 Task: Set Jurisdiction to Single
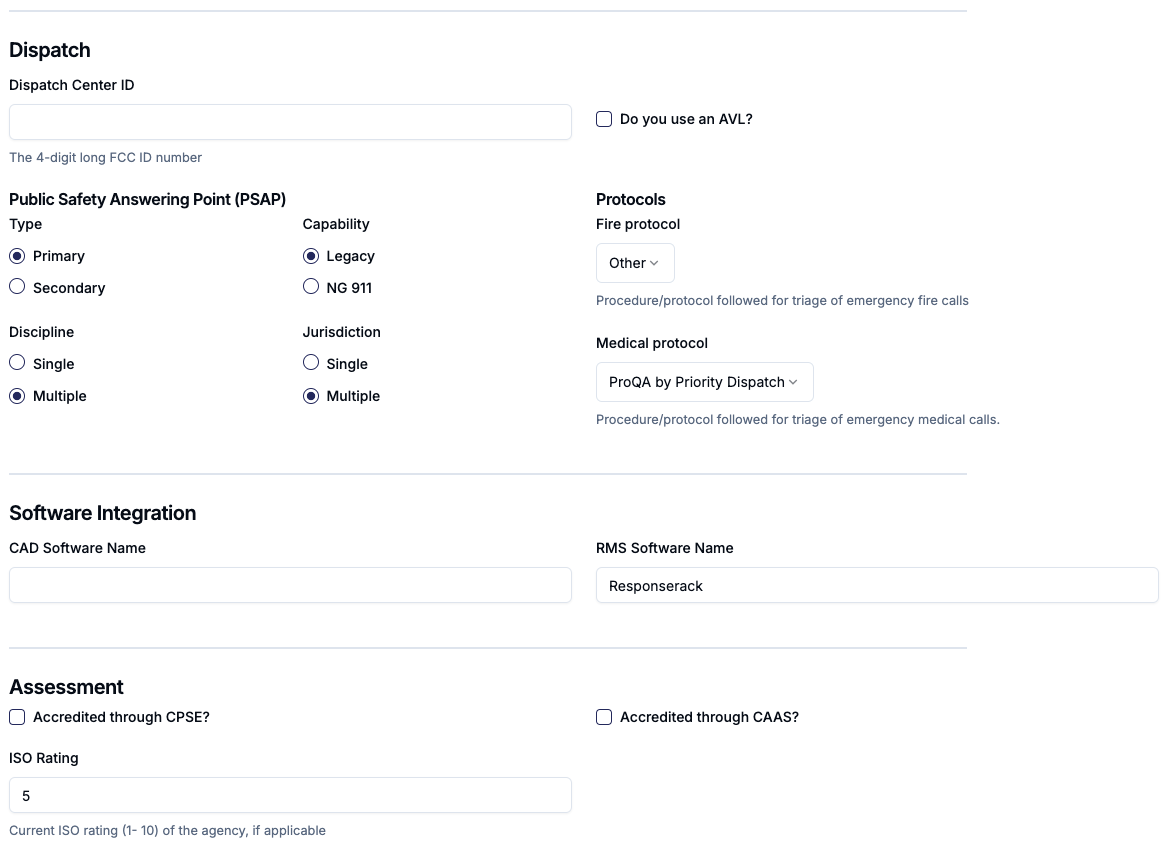point(311,364)
